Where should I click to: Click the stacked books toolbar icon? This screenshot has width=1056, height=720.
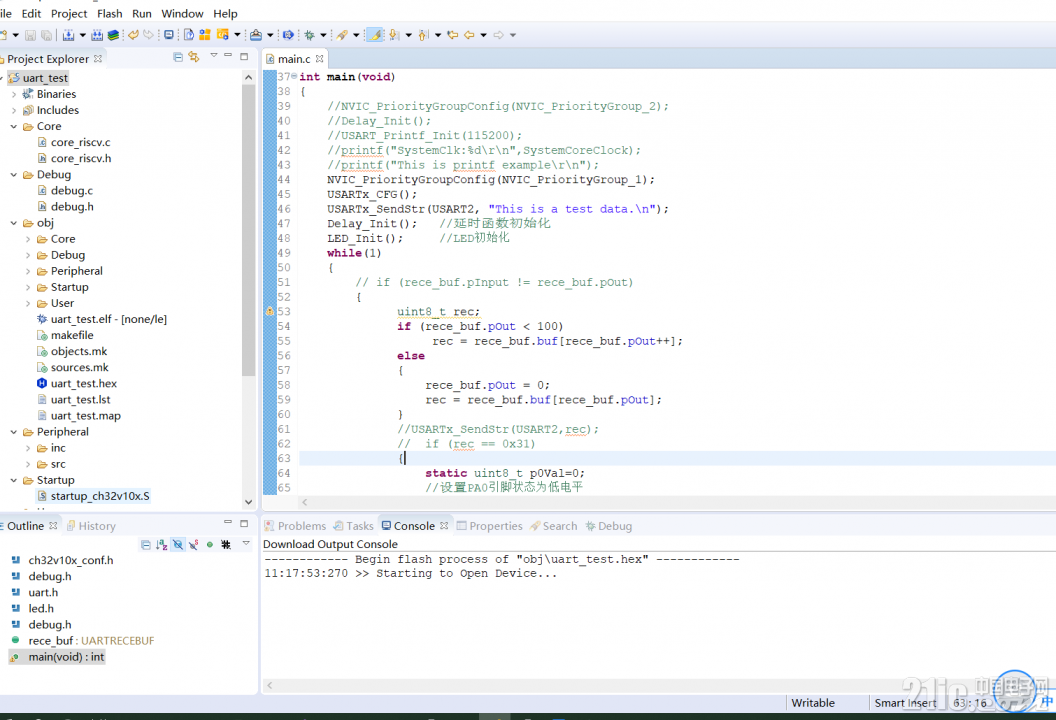[113, 35]
